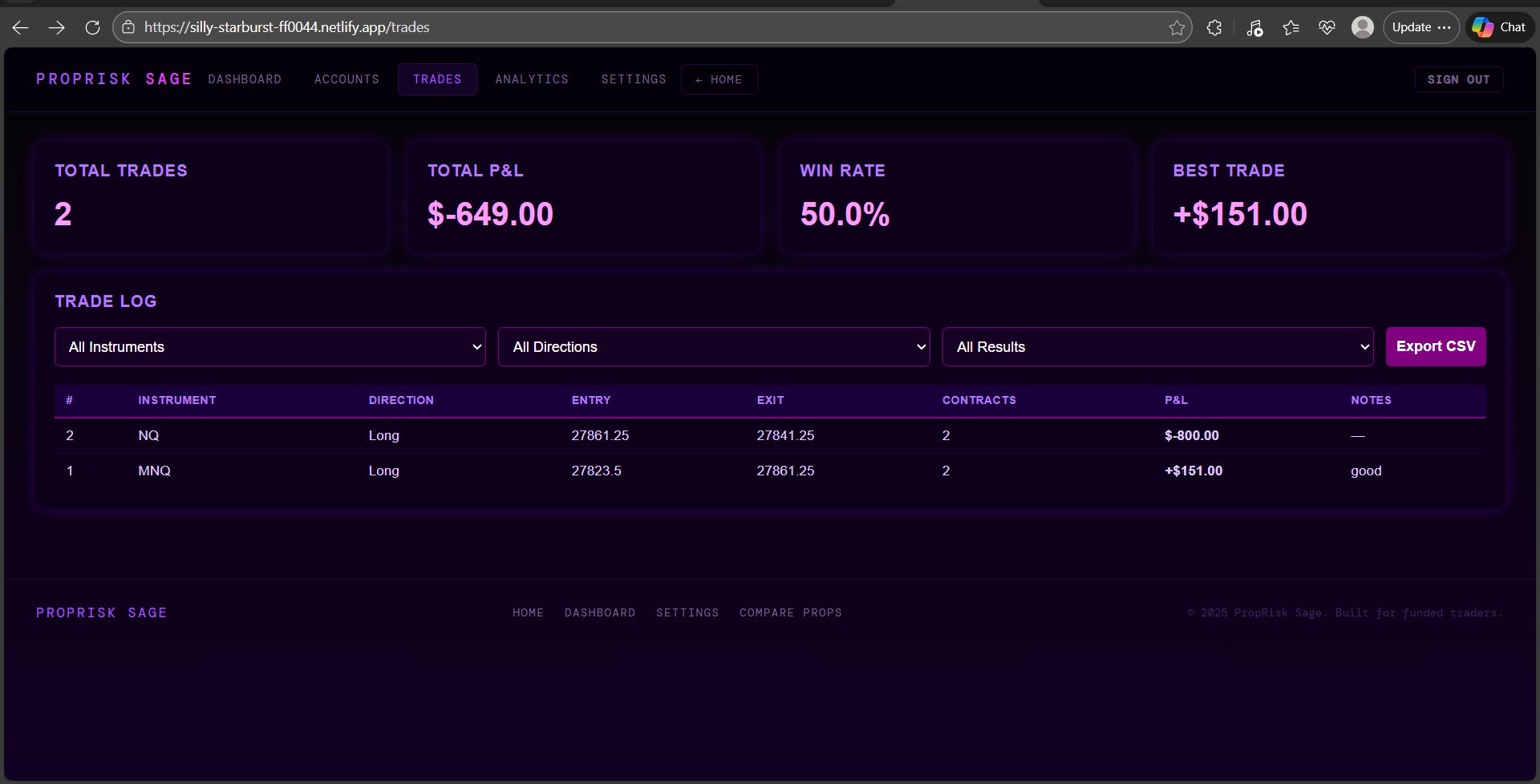Click the Best Trade card heading
This screenshot has height=784, width=1540.
tap(1228, 171)
